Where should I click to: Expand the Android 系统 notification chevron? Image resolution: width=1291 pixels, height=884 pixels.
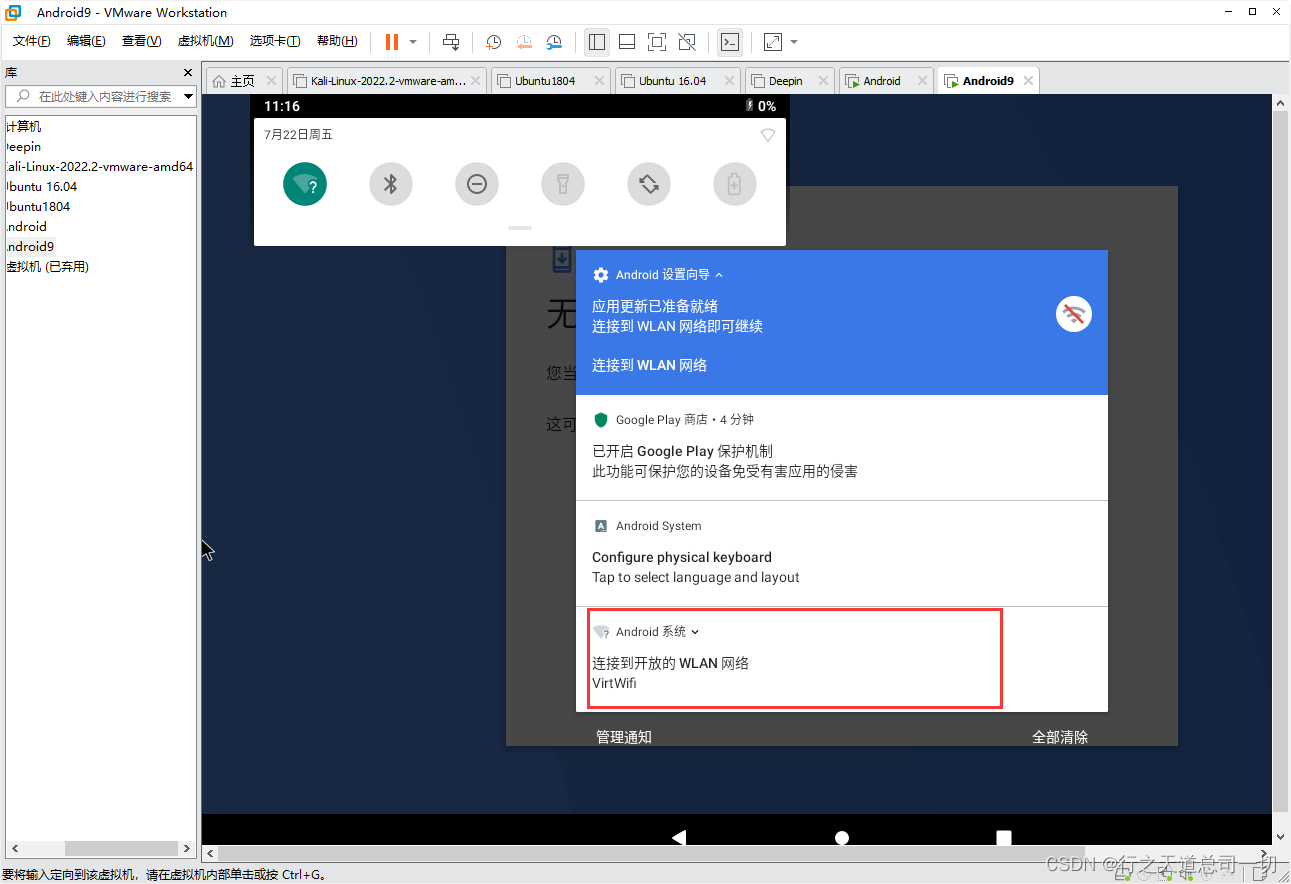click(x=695, y=632)
